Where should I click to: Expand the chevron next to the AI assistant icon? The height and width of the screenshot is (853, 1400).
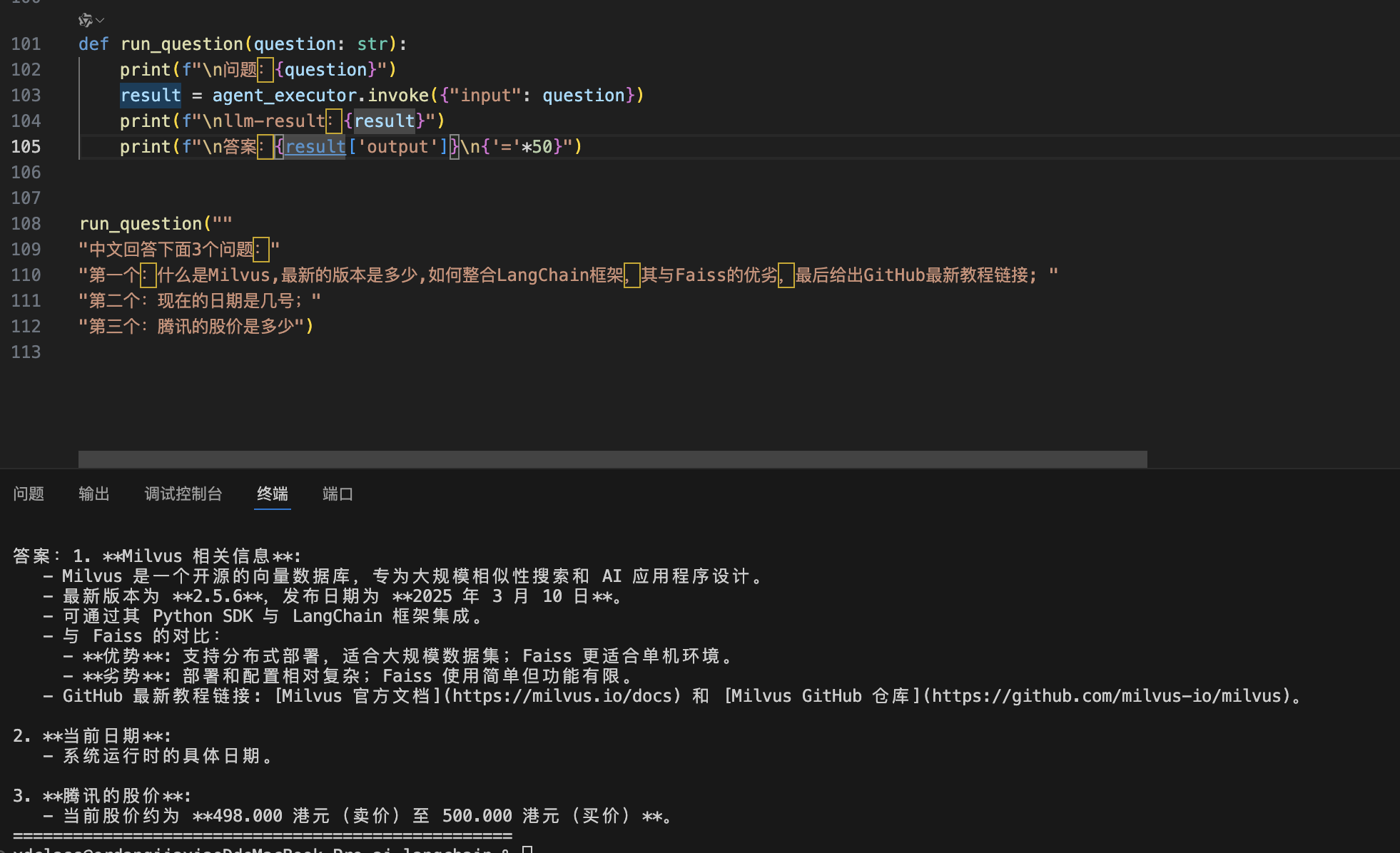pos(101,20)
